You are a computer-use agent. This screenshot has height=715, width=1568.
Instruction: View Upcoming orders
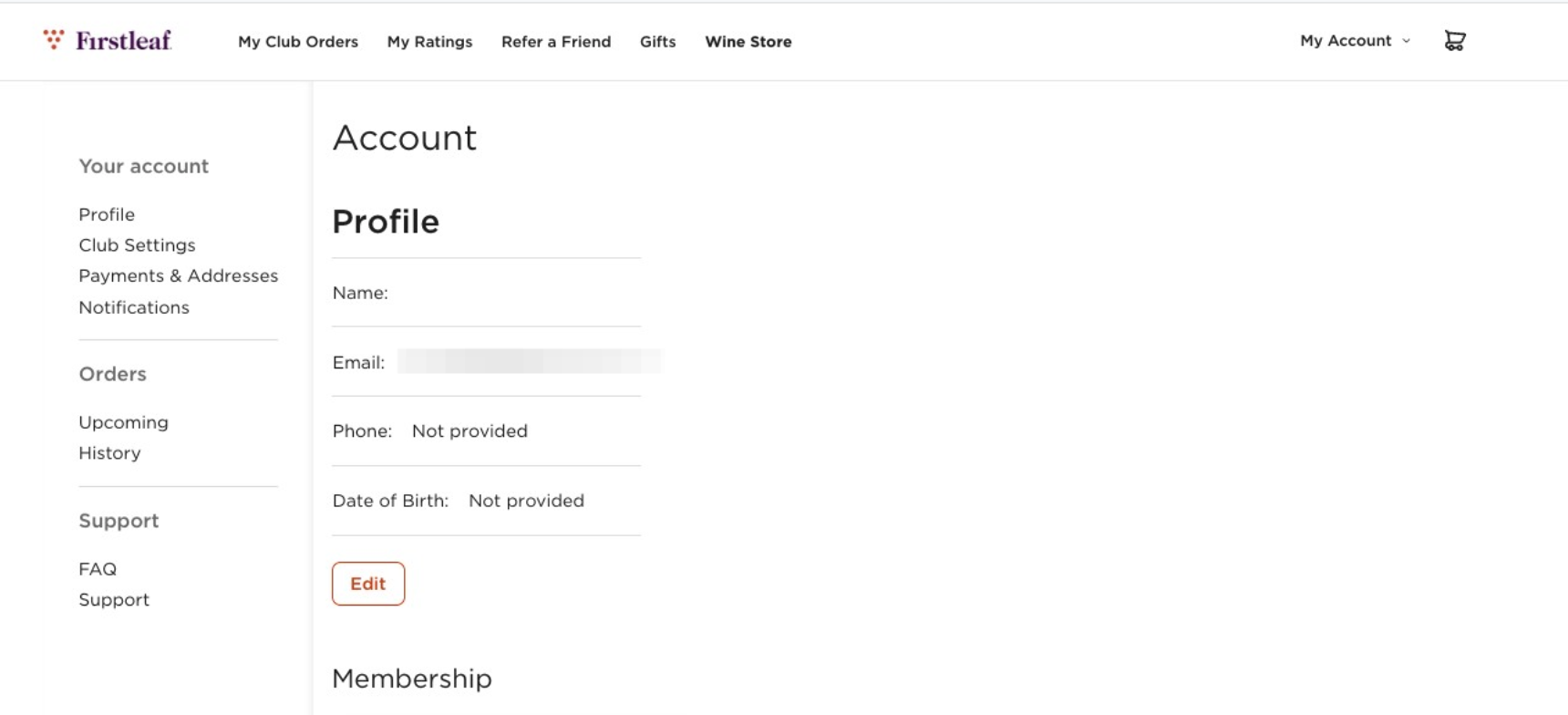click(123, 422)
